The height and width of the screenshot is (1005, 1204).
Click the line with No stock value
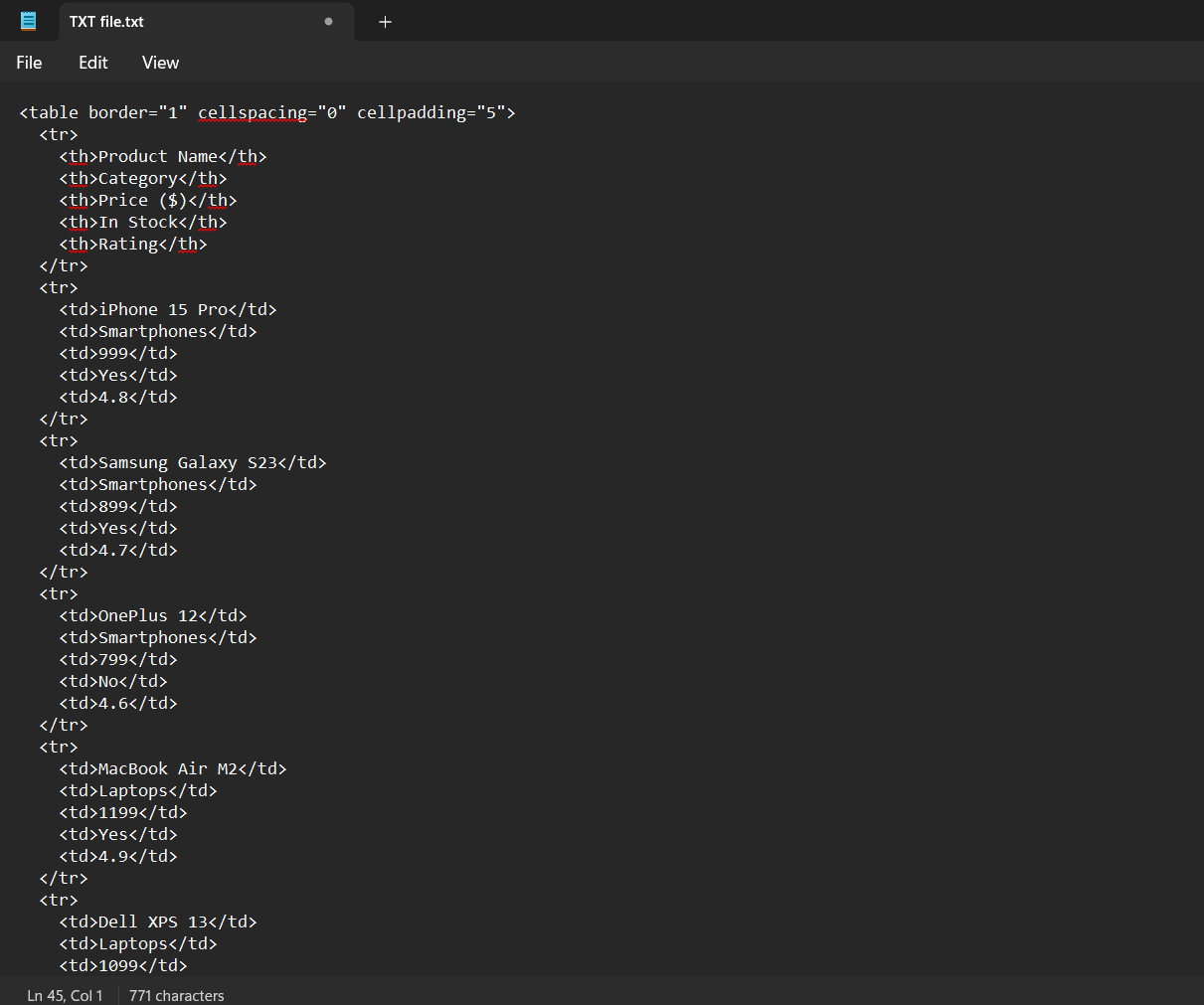tap(113, 681)
